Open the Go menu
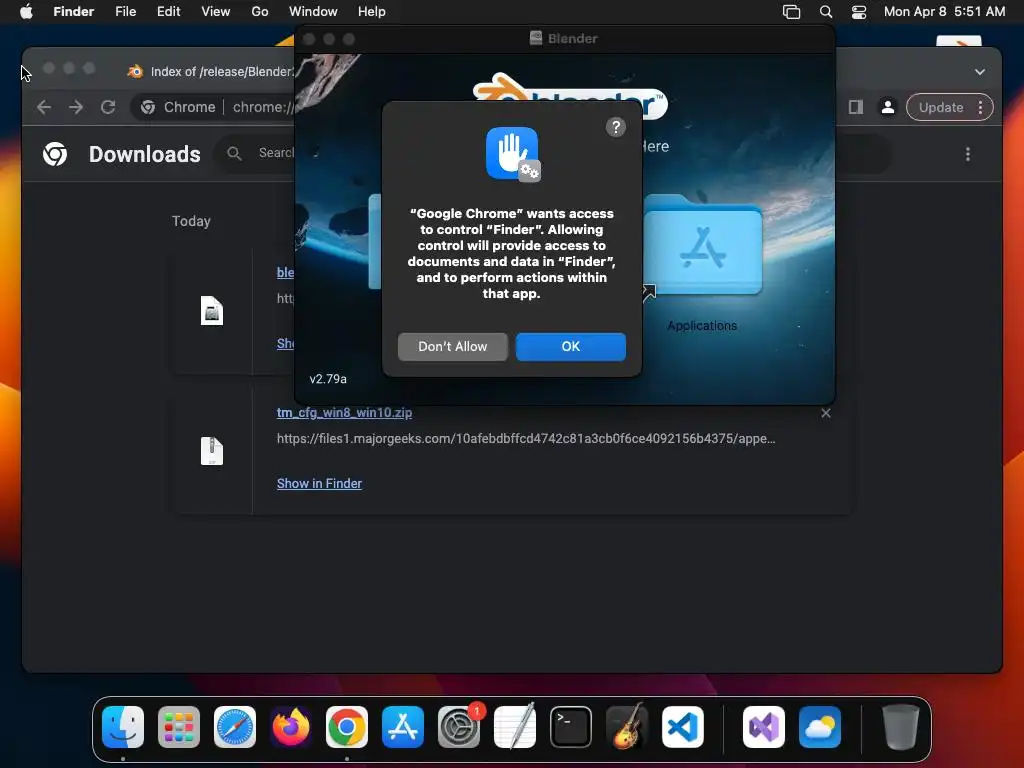Image resolution: width=1024 pixels, height=768 pixels. 259,11
